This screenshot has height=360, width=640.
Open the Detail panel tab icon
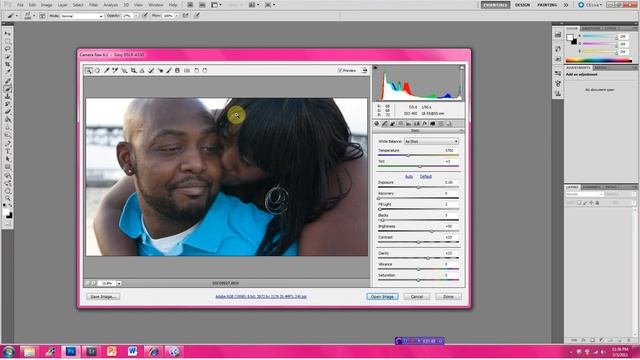click(x=393, y=123)
